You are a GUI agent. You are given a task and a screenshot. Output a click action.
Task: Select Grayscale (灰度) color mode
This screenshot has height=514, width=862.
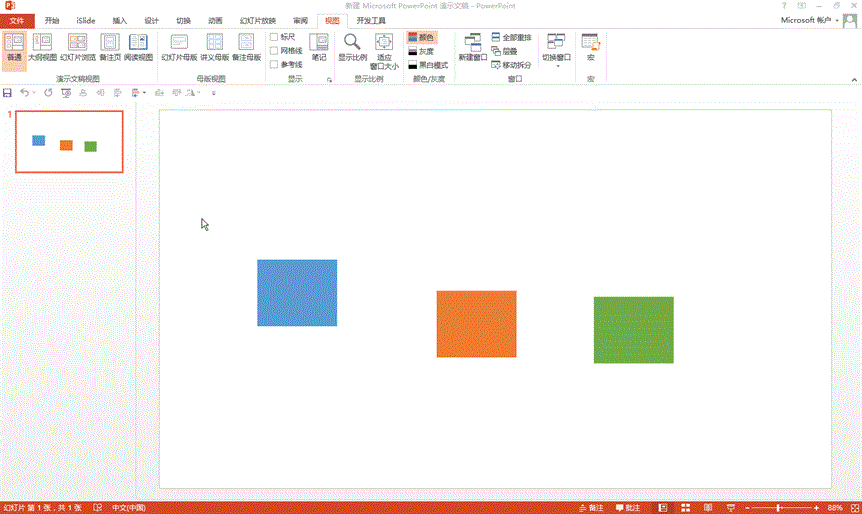click(x=420, y=51)
